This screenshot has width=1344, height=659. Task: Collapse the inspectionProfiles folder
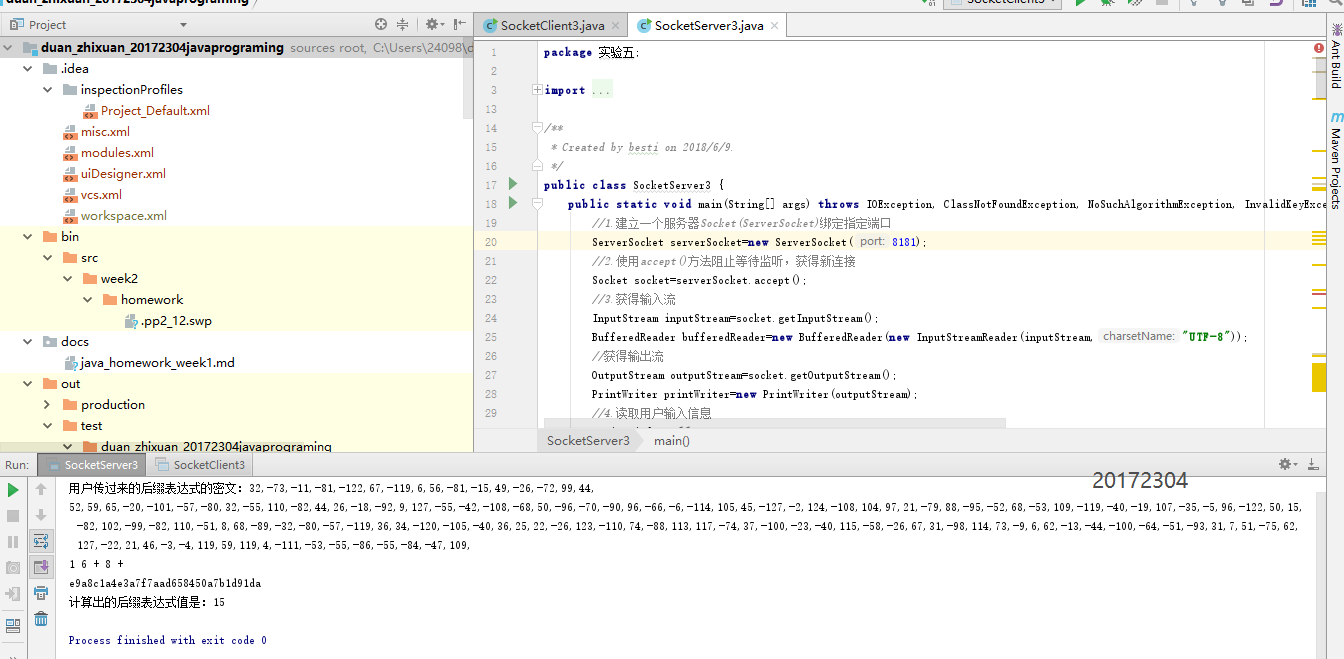tap(47, 90)
